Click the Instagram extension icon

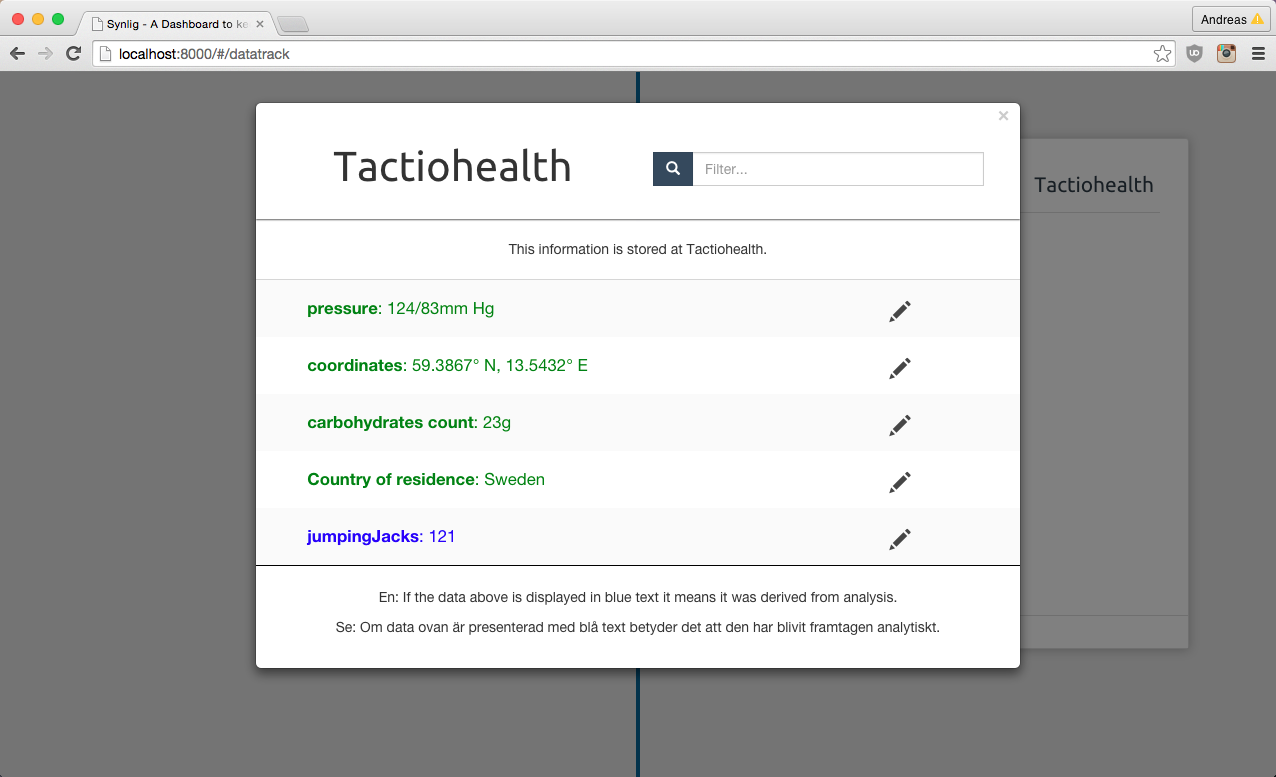tap(1226, 54)
